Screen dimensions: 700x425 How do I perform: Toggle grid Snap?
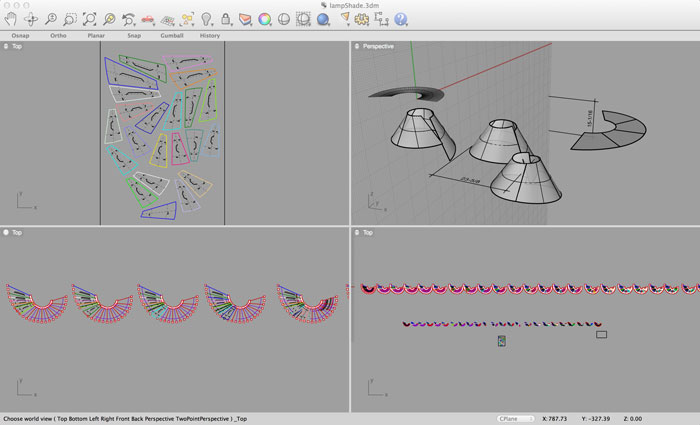click(134, 35)
